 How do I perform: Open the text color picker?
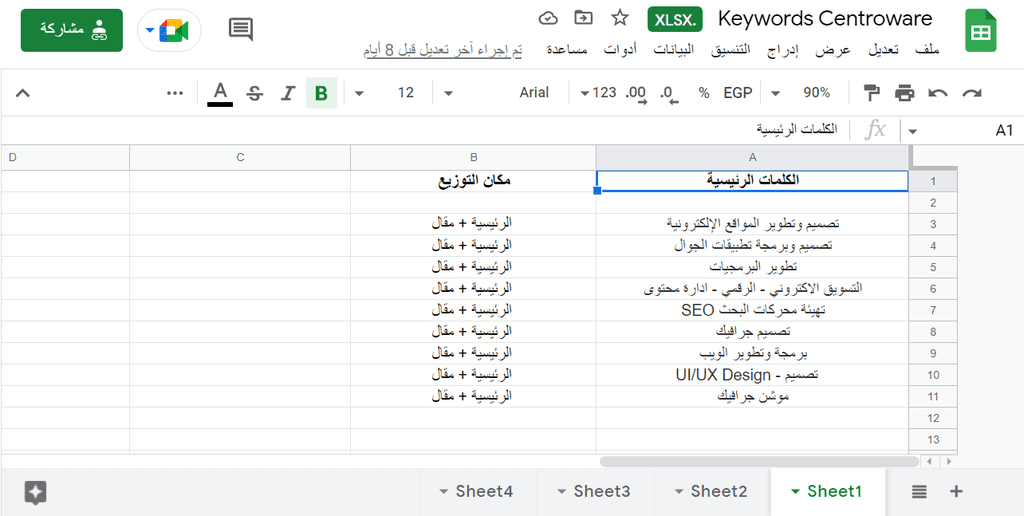(220, 93)
